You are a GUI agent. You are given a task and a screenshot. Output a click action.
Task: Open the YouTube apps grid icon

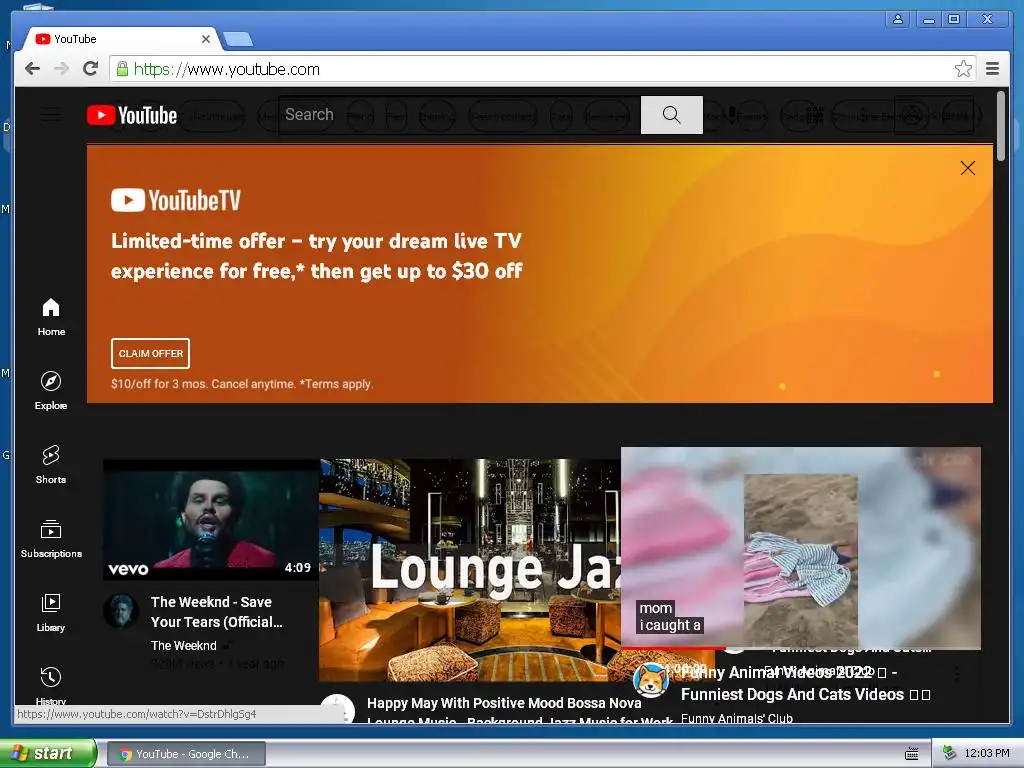pyautogui.click(x=814, y=116)
